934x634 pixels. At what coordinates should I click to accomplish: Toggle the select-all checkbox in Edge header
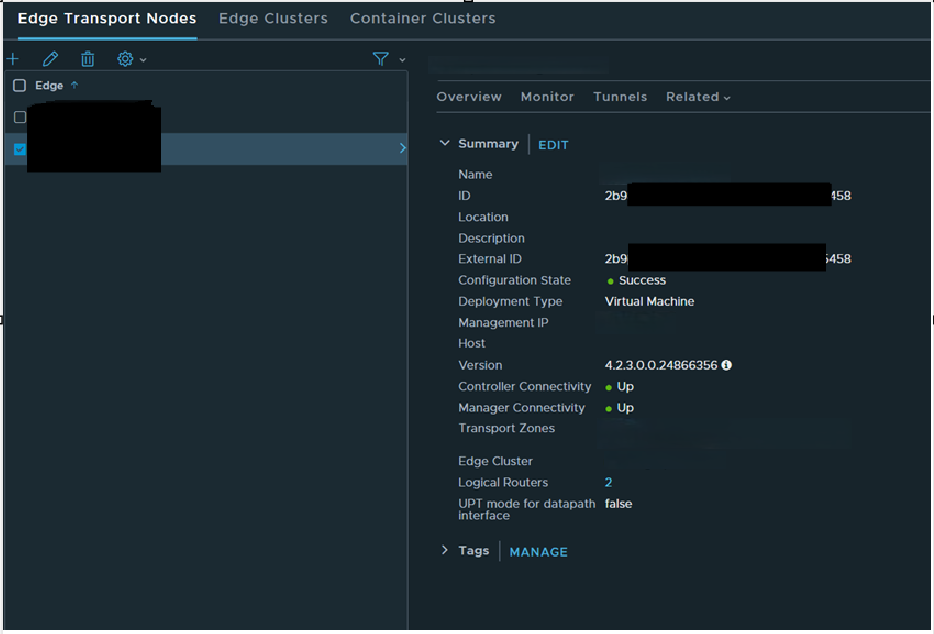[19, 86]
